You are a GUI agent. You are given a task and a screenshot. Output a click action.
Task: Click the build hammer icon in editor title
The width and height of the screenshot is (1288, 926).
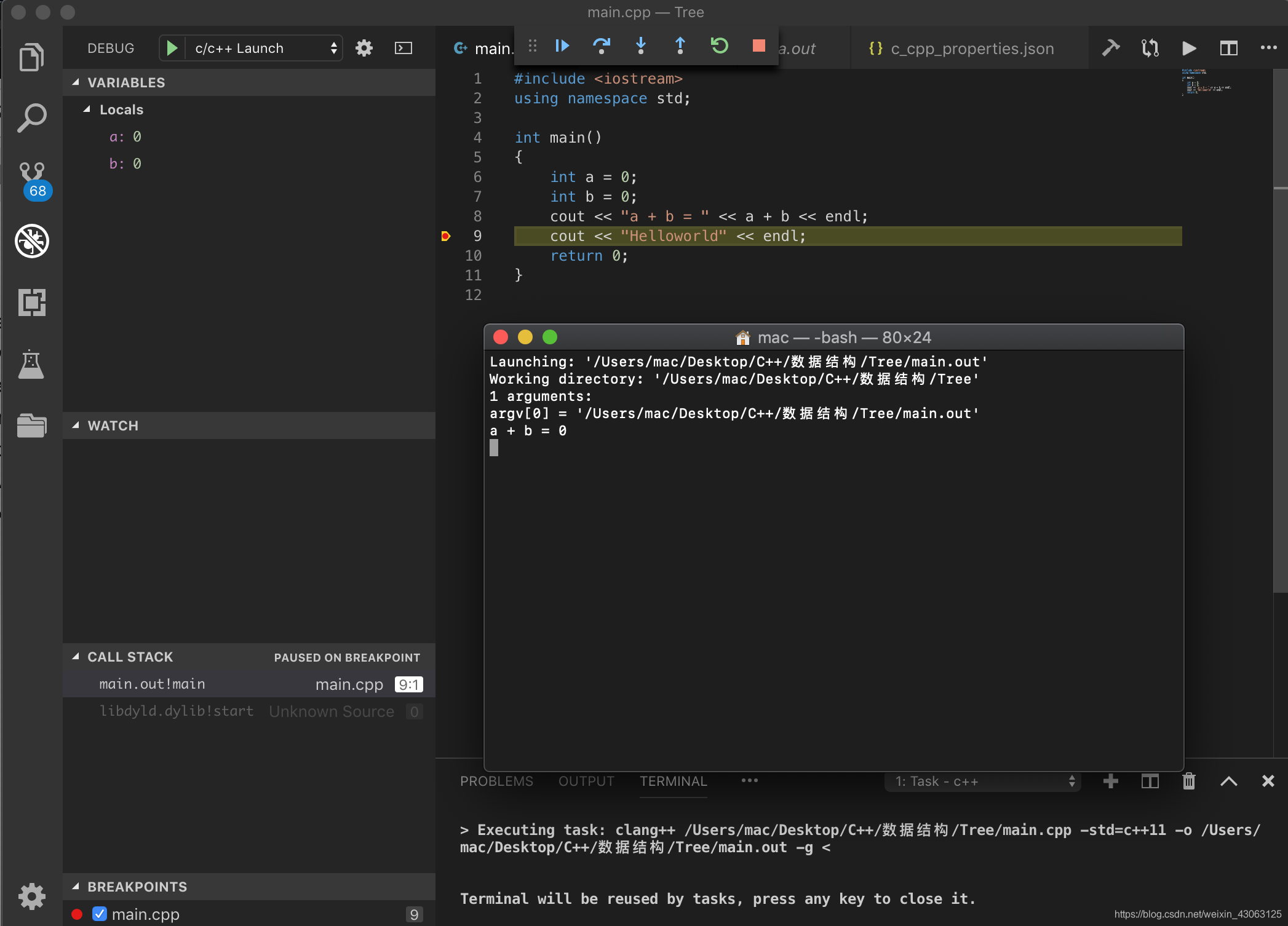(1110, 48)
